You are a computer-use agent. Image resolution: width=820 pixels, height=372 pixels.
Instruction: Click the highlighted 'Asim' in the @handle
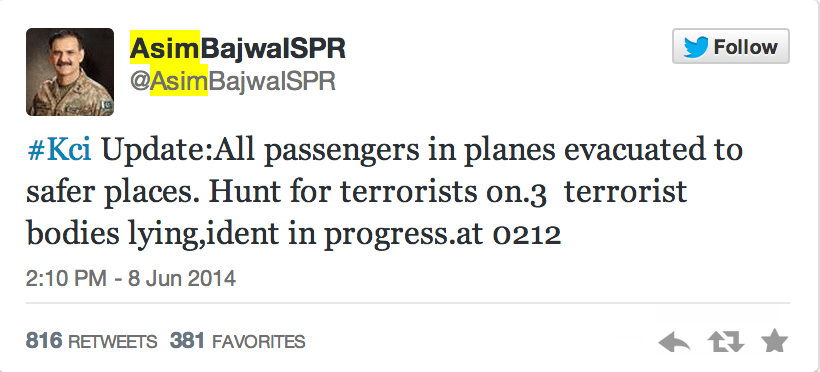tap(179, 82)
